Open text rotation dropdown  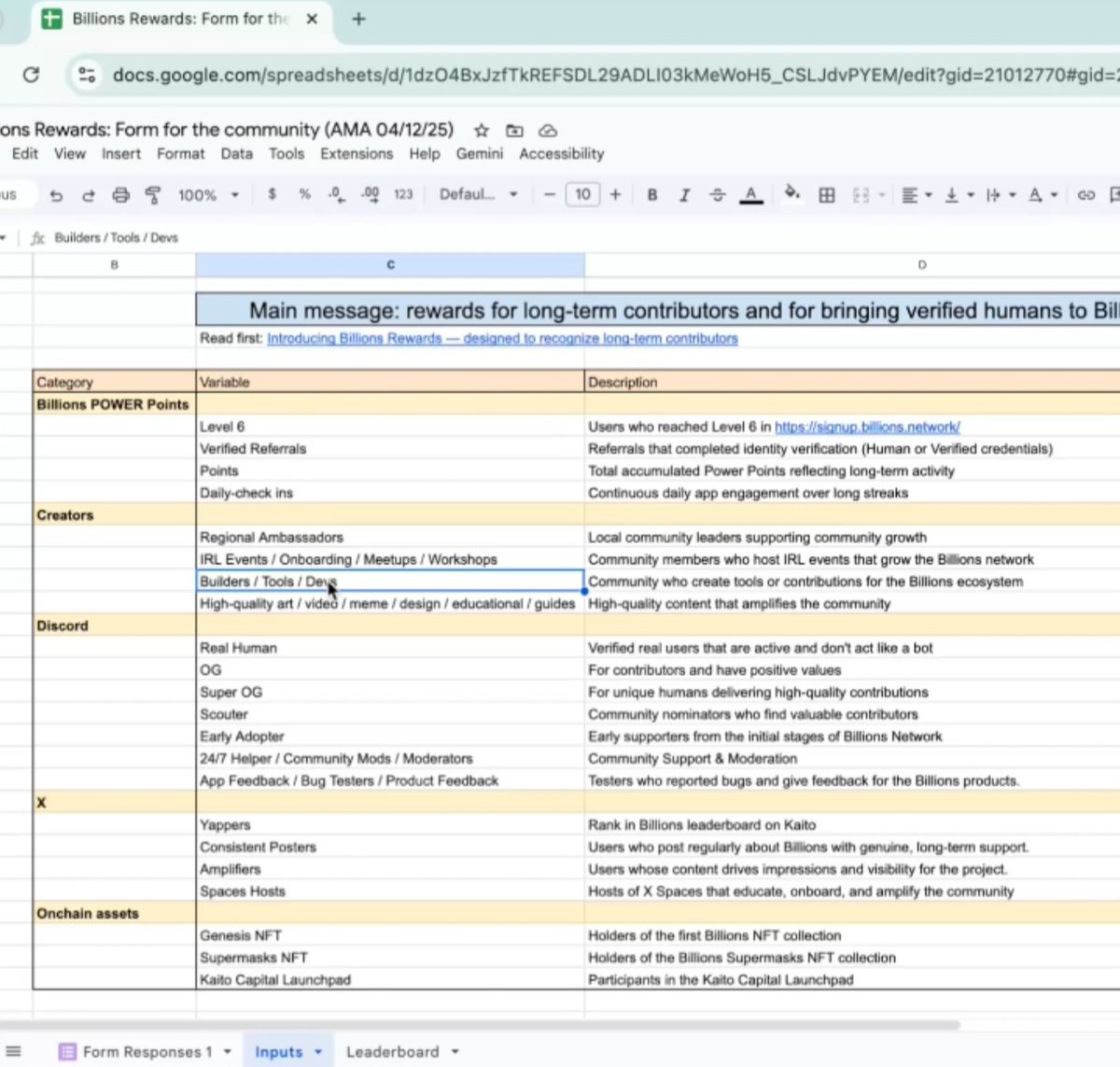point(1043,195)
